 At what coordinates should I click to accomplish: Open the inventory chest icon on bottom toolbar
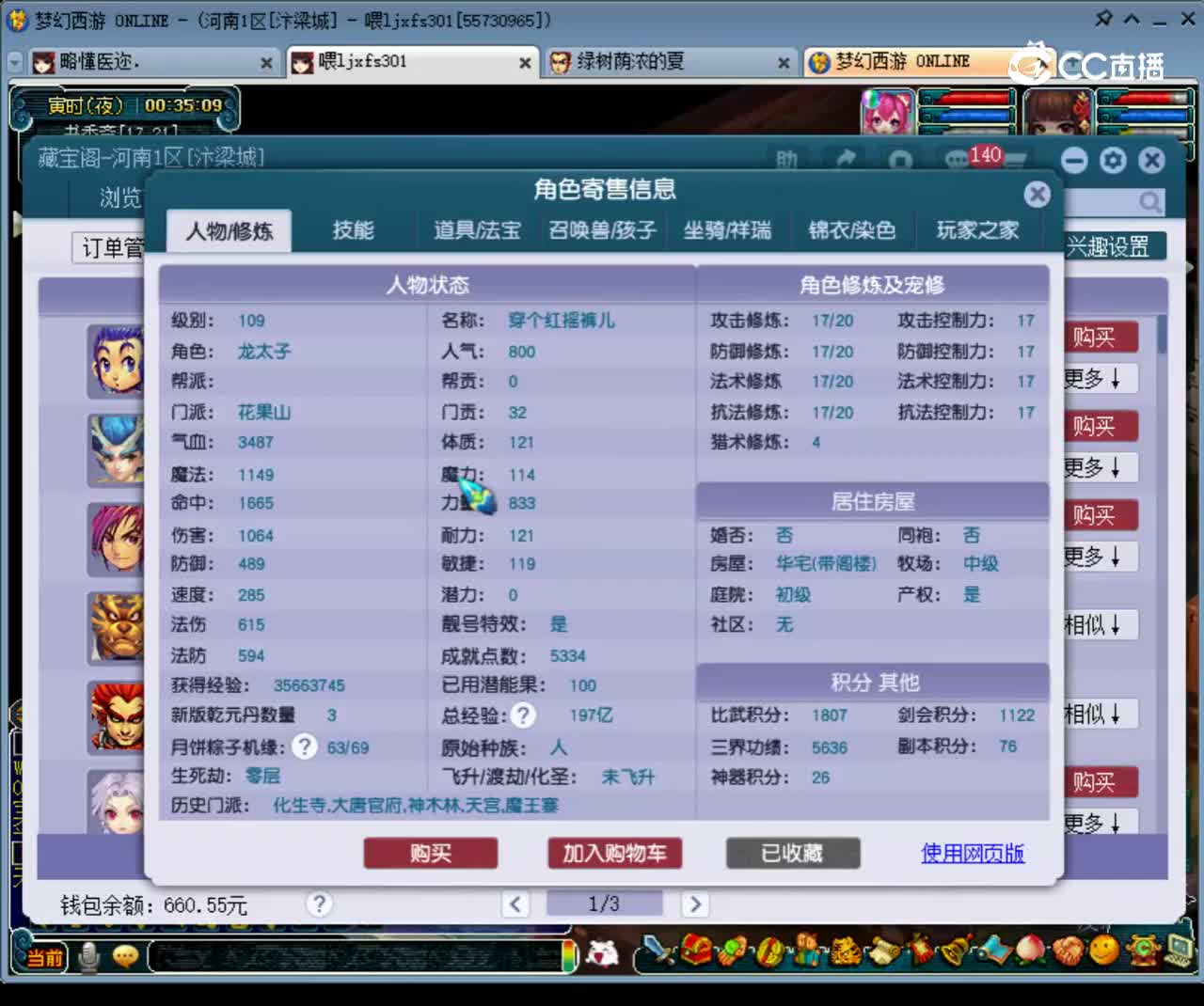tap(694, 952)
